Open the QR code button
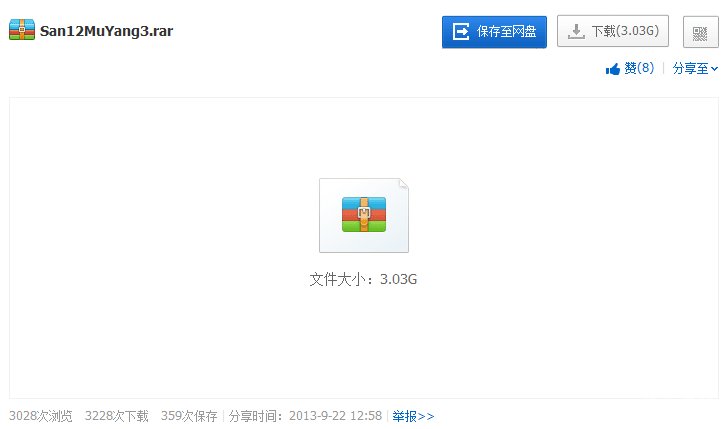 [700, 32]
